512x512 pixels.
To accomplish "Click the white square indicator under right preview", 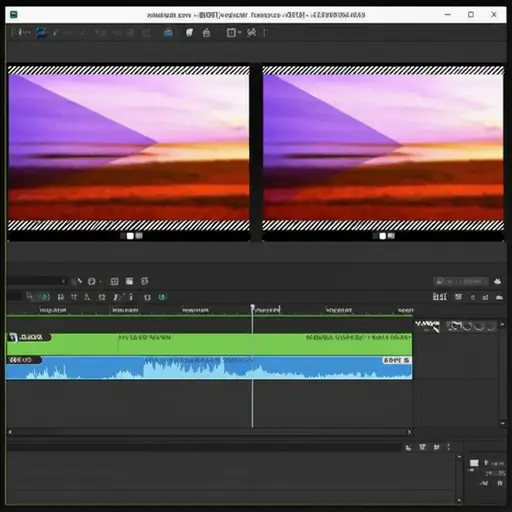I will coord(383,236).
